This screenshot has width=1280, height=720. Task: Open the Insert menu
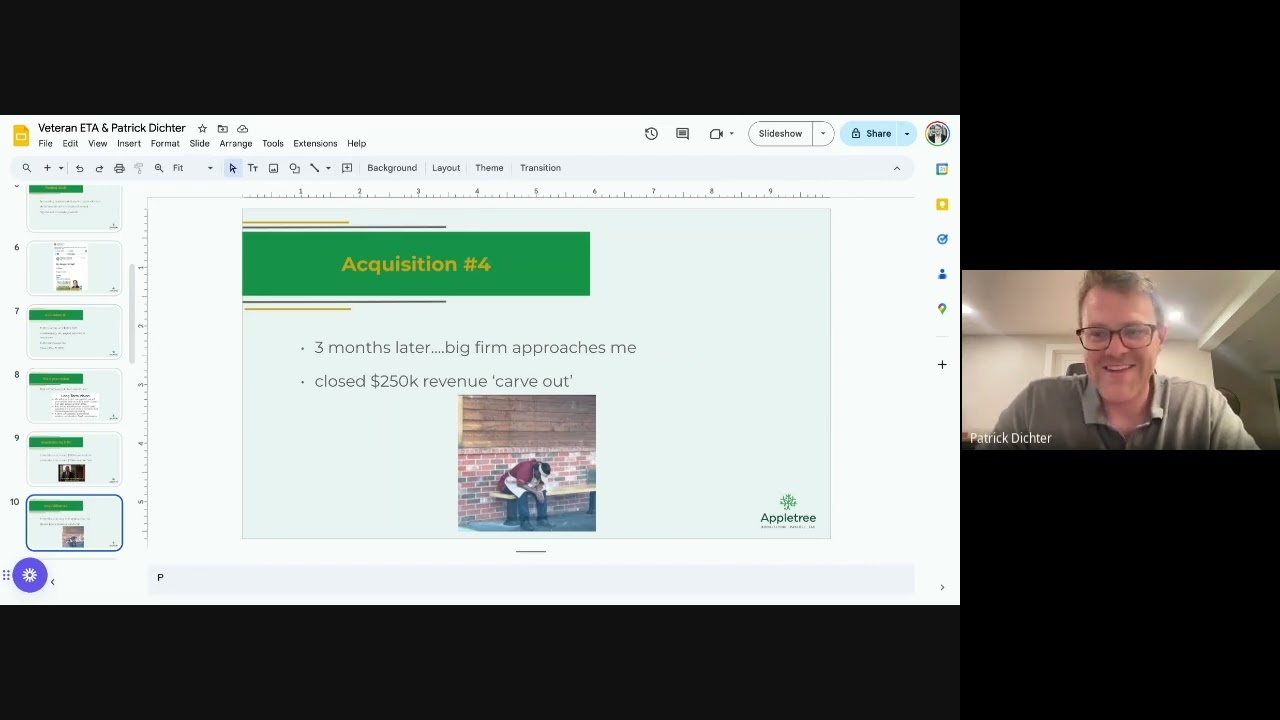tap(129, 144)
